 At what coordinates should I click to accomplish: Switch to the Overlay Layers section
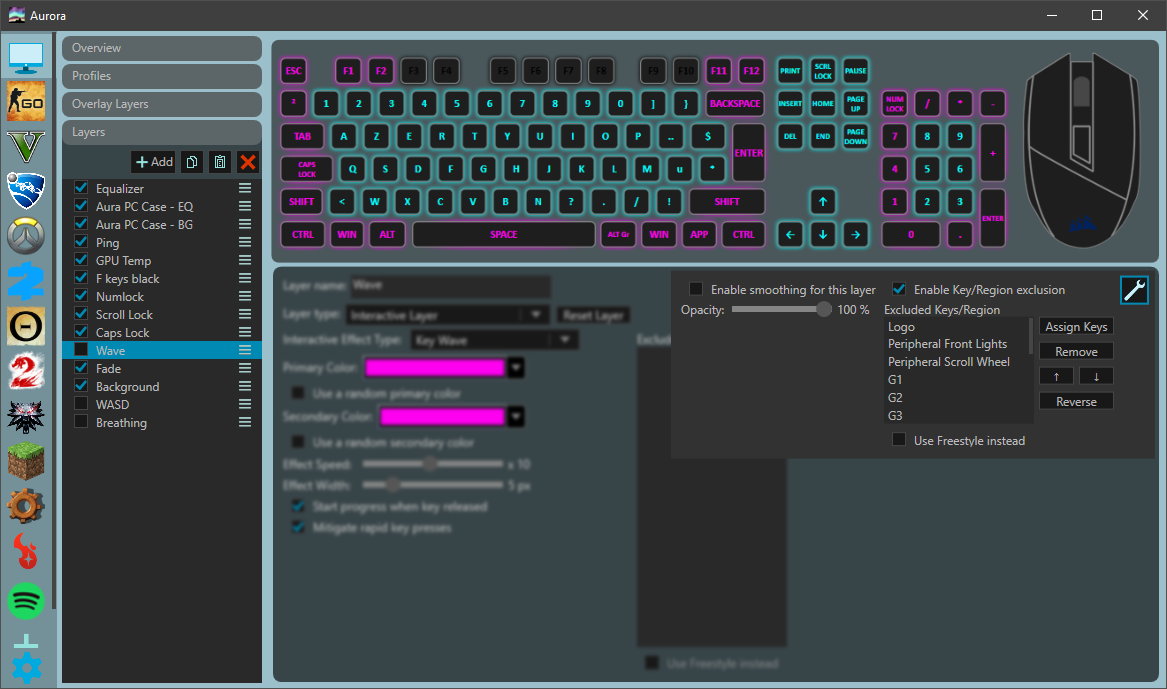[x=161, y=104]
